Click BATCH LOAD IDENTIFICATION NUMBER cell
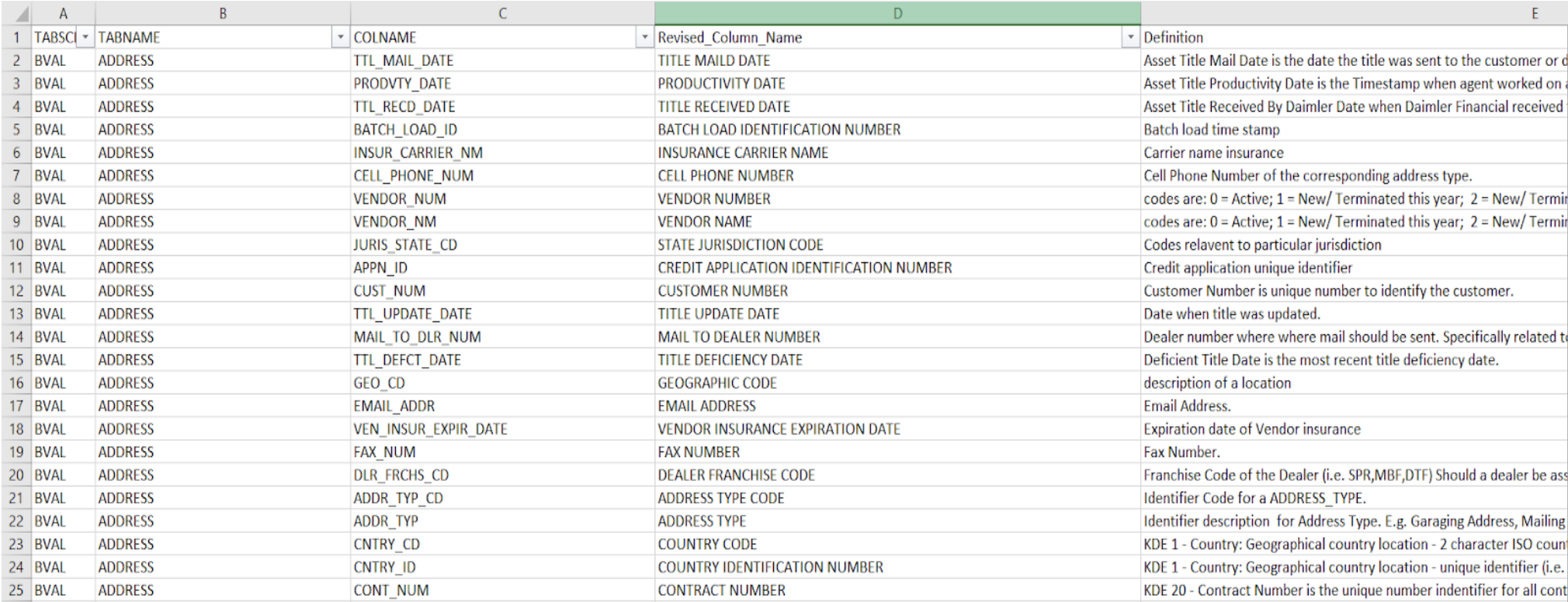The height and width of the screenshot is (602, 1568). [897, 130]
